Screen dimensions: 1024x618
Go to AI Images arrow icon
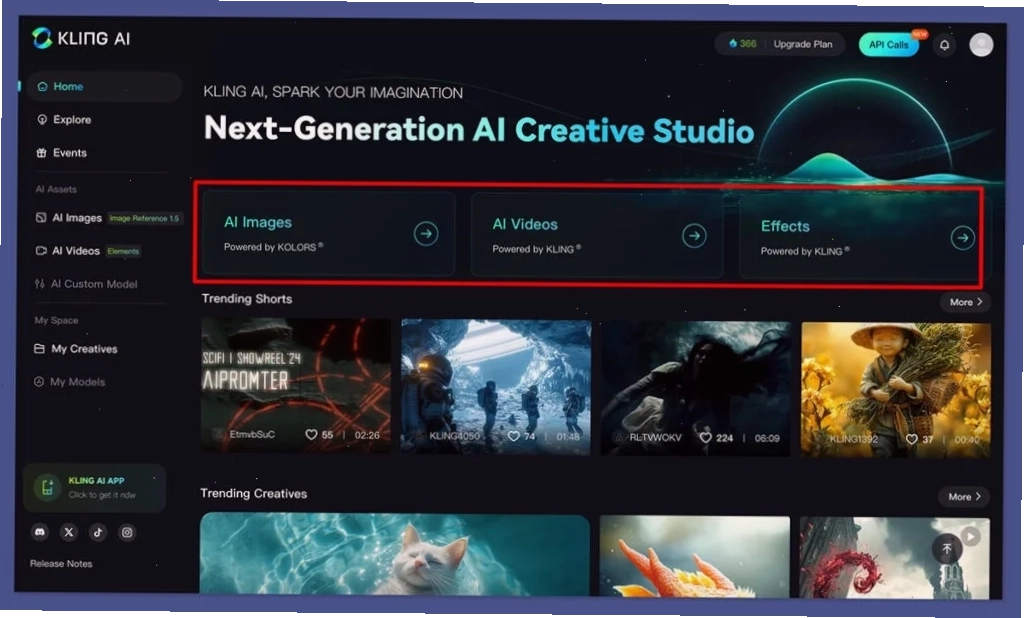426,233
